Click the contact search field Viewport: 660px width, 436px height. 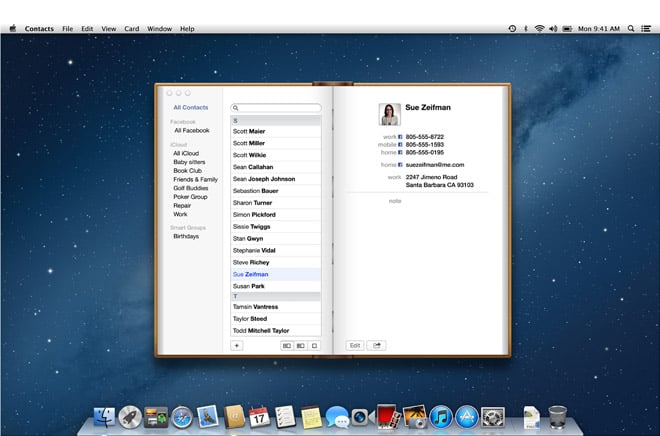(x=277, y=108)
